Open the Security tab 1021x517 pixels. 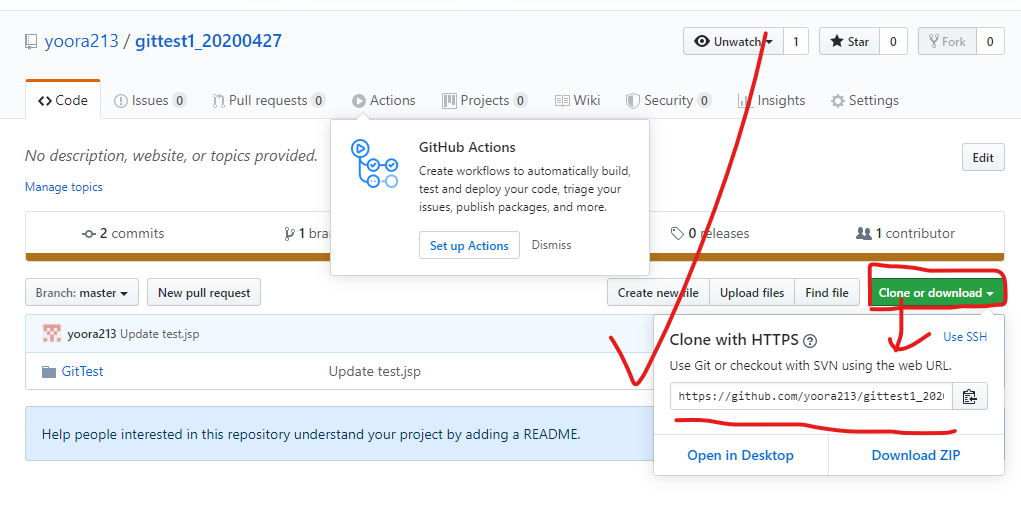667,100
